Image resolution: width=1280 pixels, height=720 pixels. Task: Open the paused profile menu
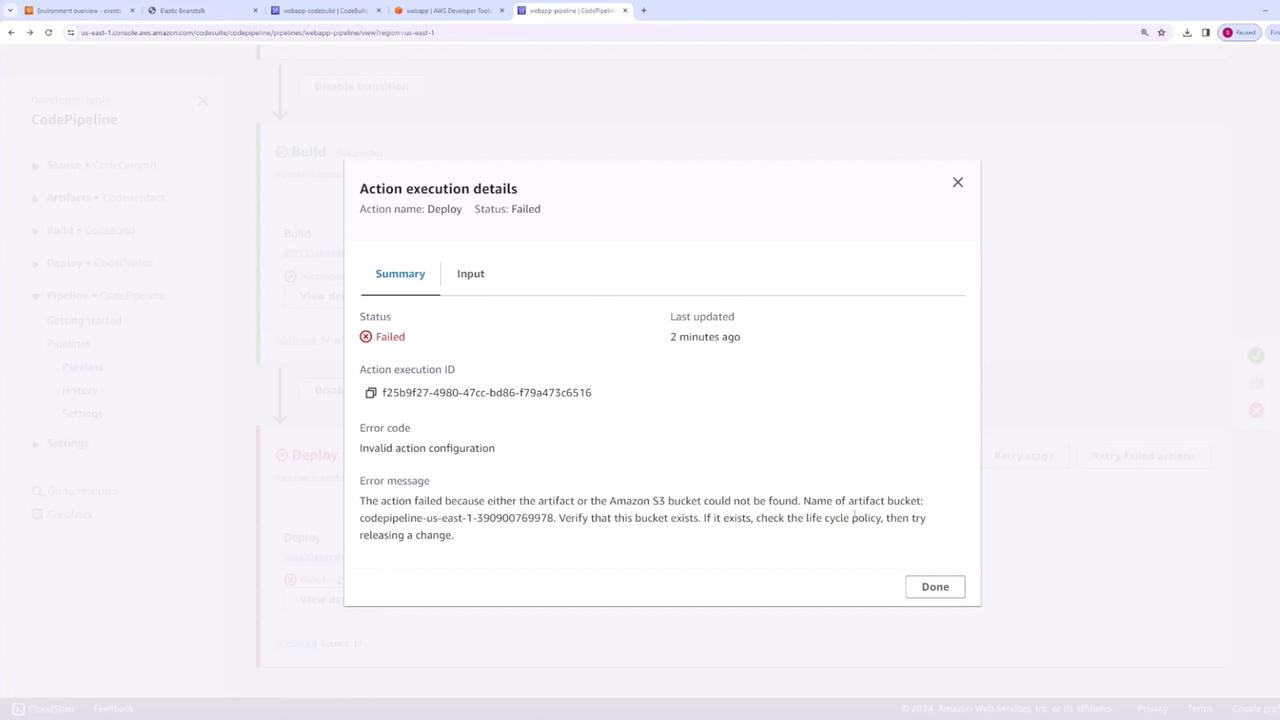tap(1238, 32)
